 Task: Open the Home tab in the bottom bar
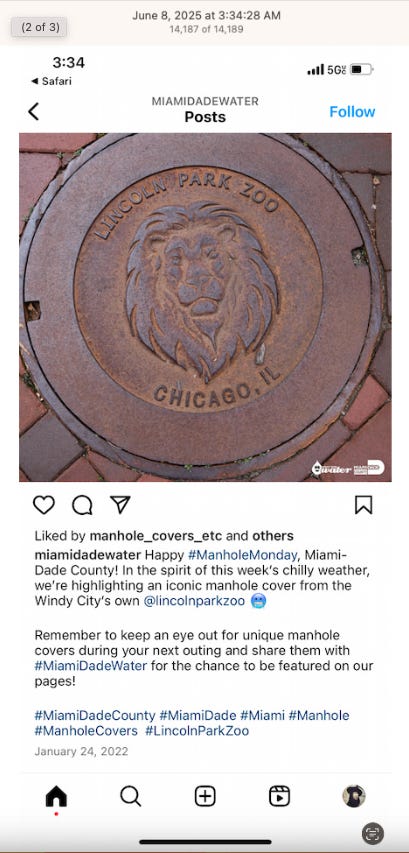click(x=56, y=796)
